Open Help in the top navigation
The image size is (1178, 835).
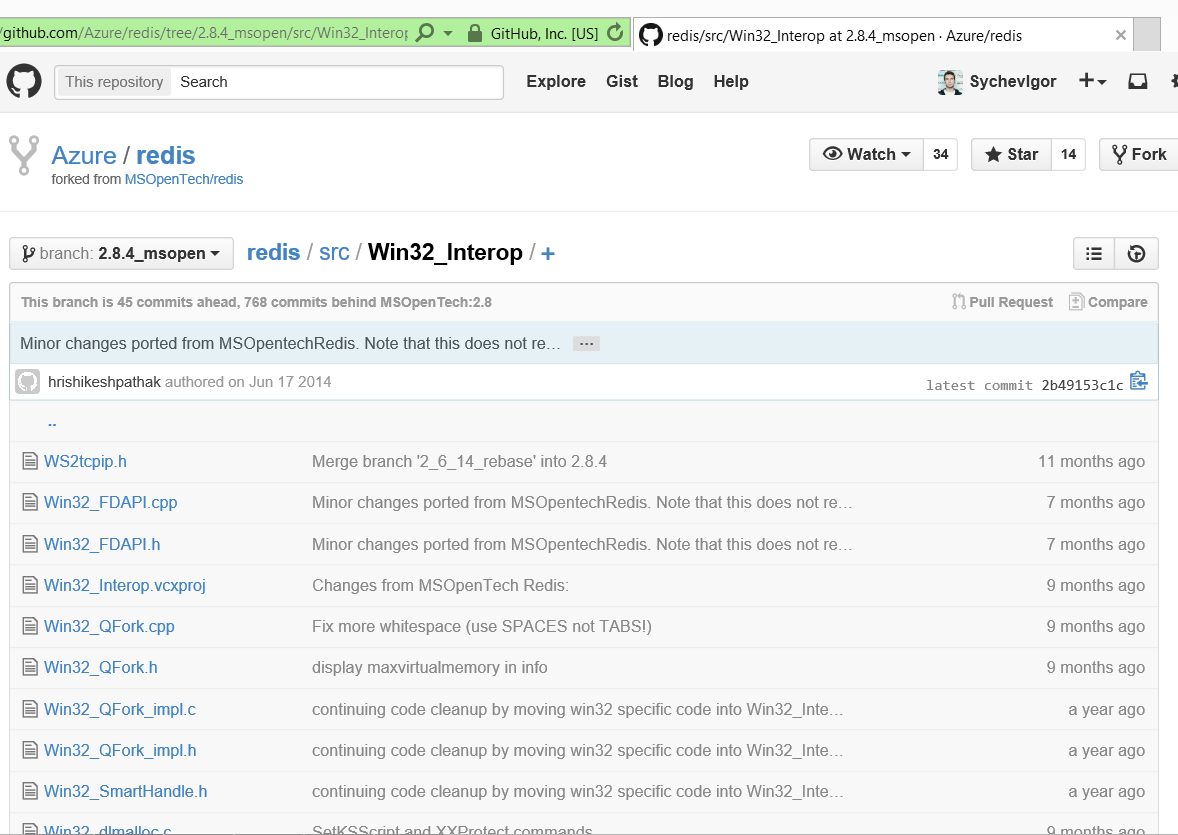(x=731, y=81)
